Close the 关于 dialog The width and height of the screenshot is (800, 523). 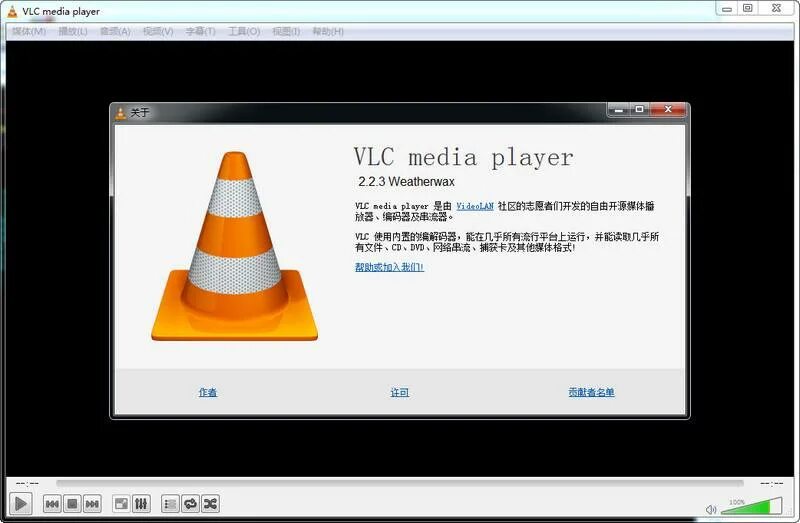tap(668, 109)
